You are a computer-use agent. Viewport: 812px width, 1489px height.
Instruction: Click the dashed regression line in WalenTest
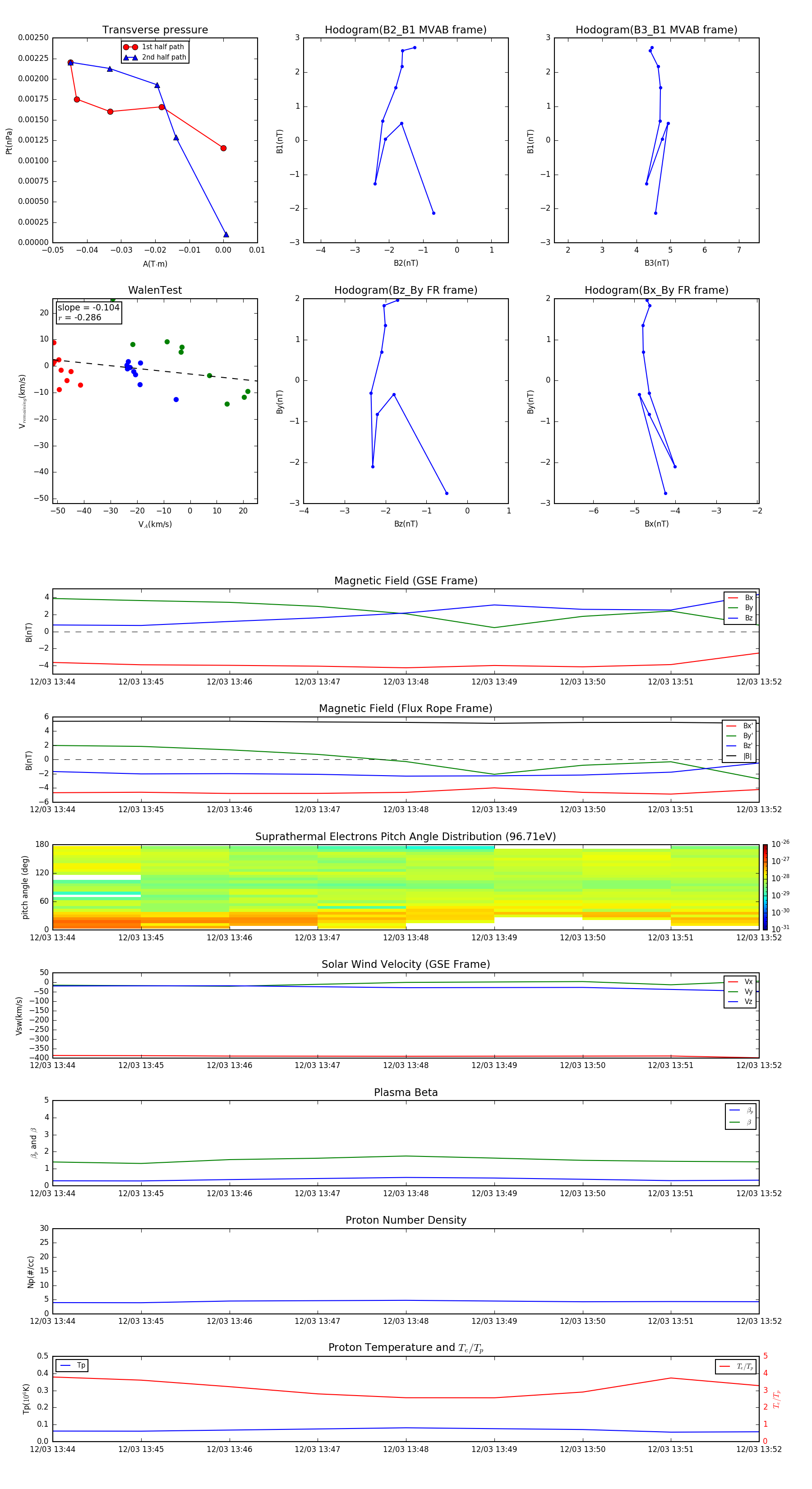[x=155, y=370]
